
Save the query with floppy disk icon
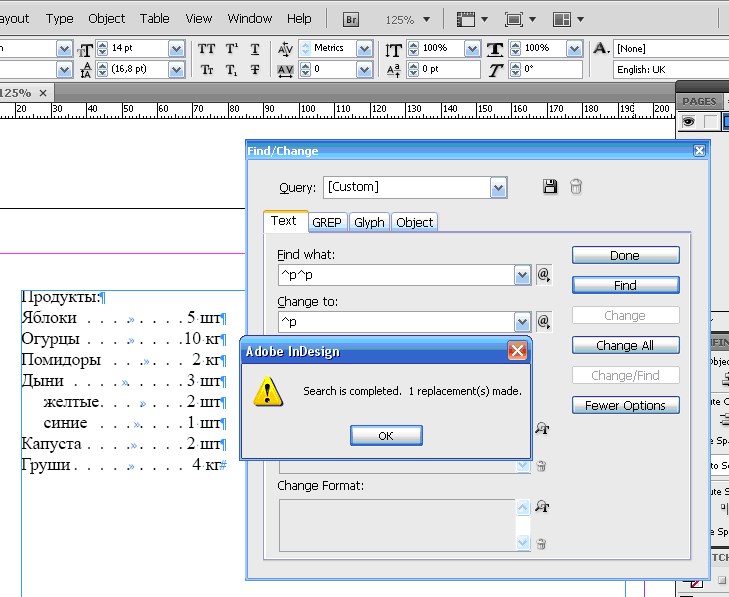(550, 186)
